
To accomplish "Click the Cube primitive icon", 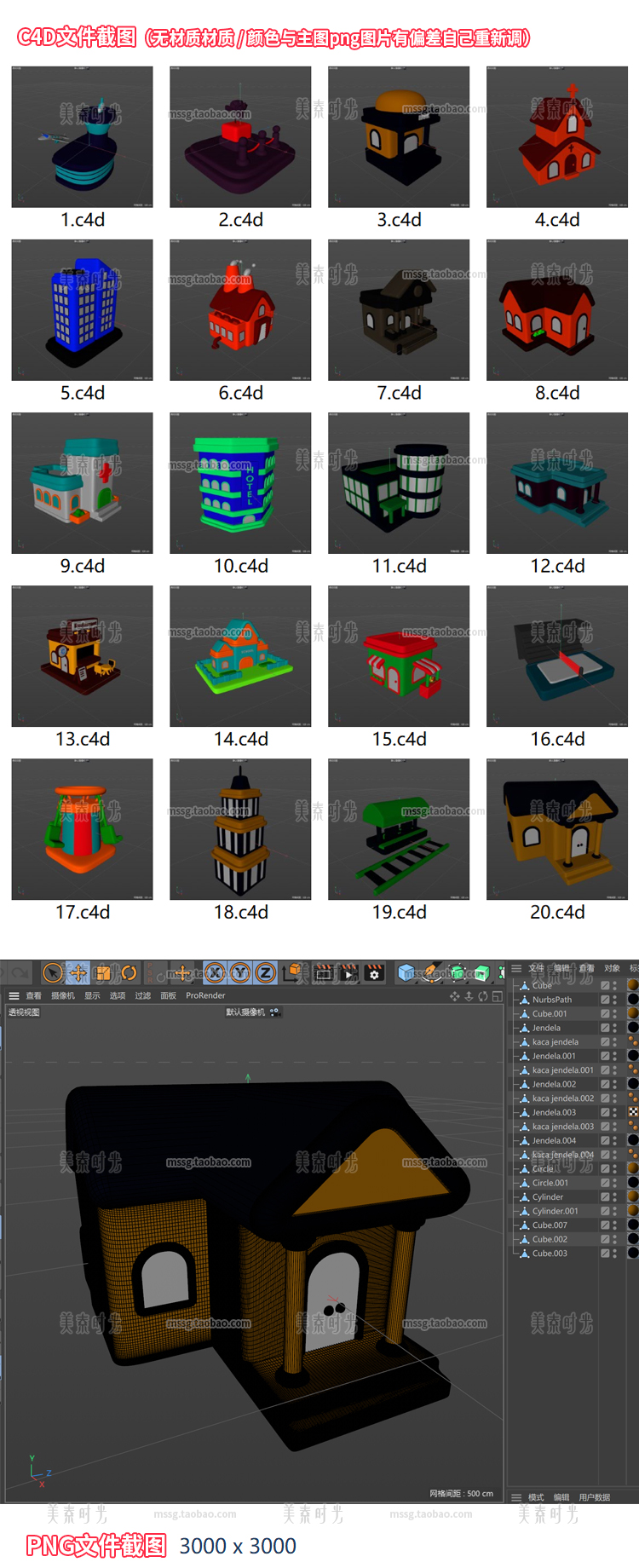I will click(x=406, y=972).
